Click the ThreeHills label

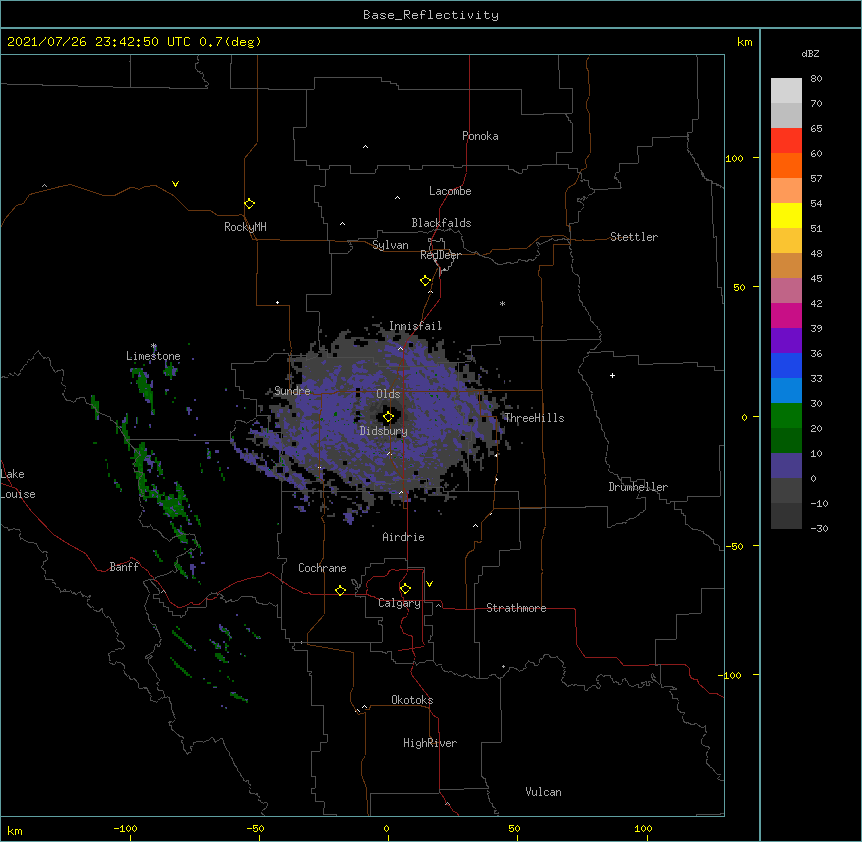534,418
